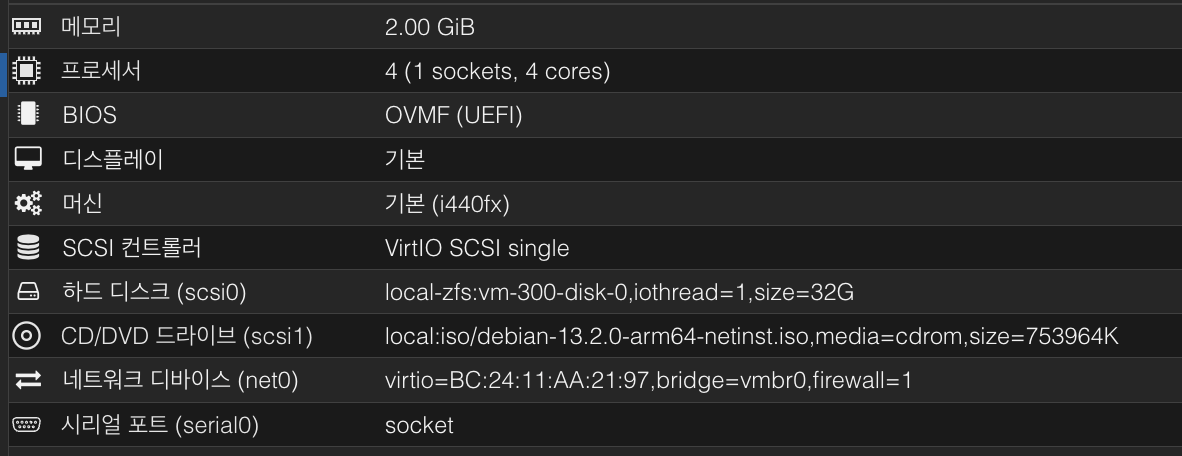The height and width of the screenshot is (456, 1182).
Task: Click the debian netinst ISO value
Action: point(751,337)
